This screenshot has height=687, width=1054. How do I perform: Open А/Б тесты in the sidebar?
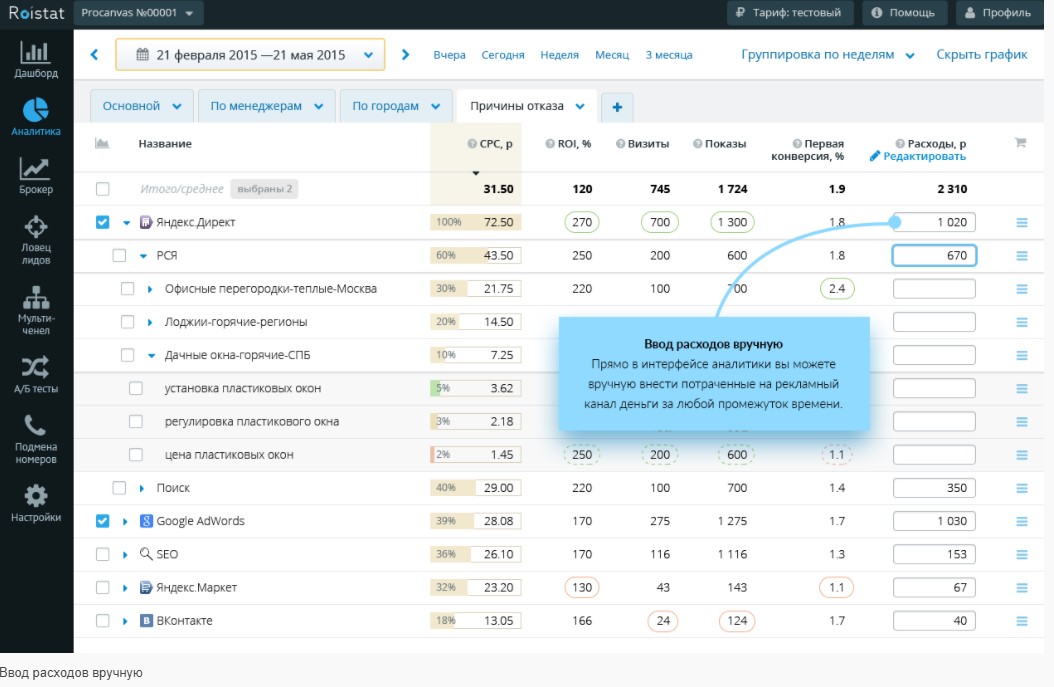pyautogui.click(x=36, y=374)
